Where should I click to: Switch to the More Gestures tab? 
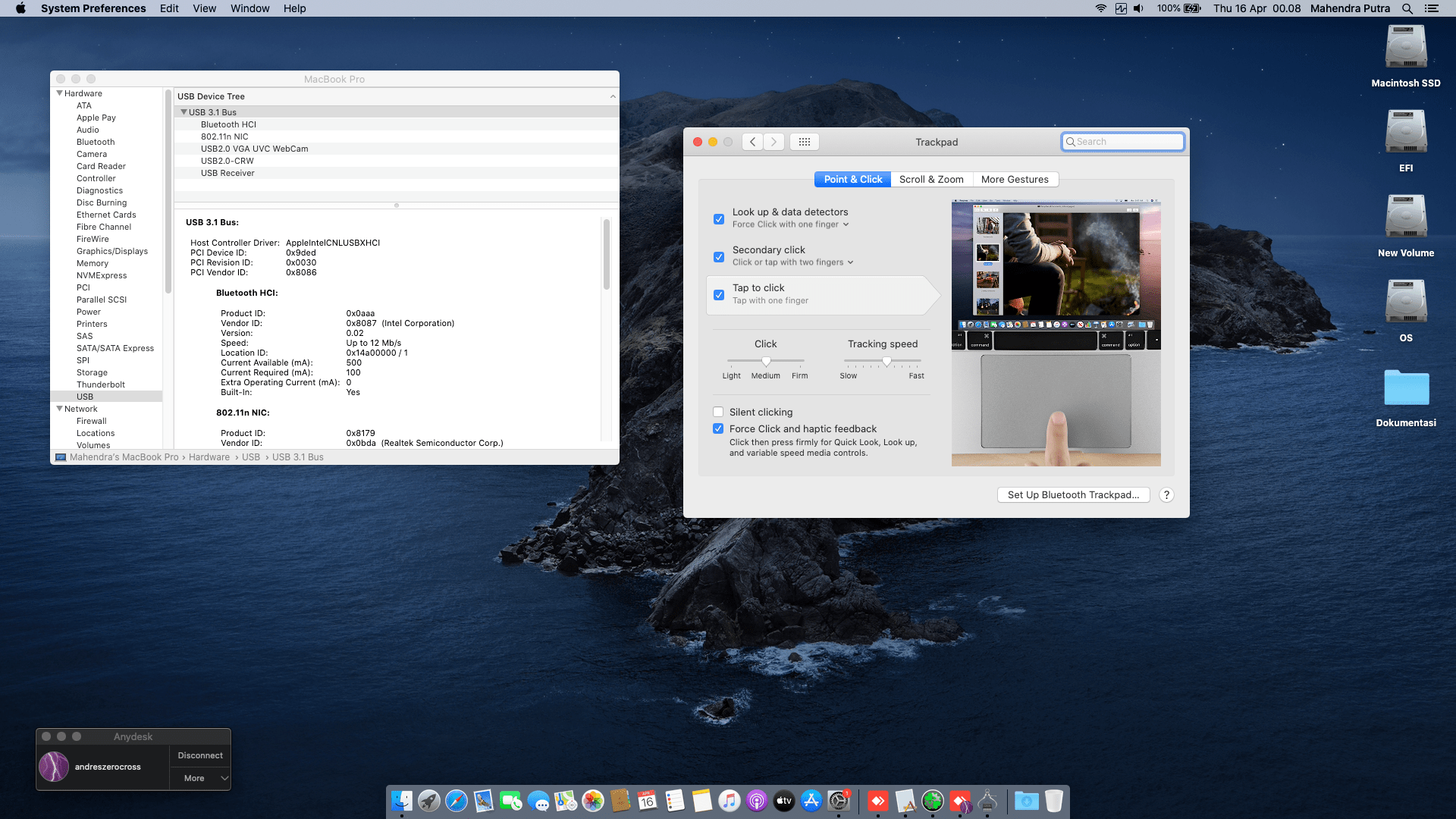(x=1015, y=180)
